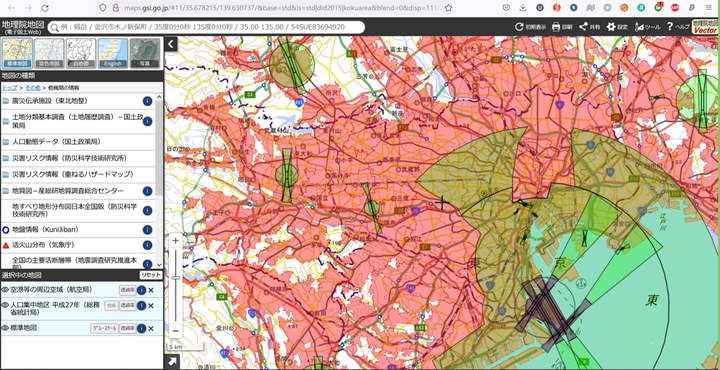Viewport: 720px width, 370px height.
Task: Show info for 活火山分布（気象庁）
Action: [147, 245]
